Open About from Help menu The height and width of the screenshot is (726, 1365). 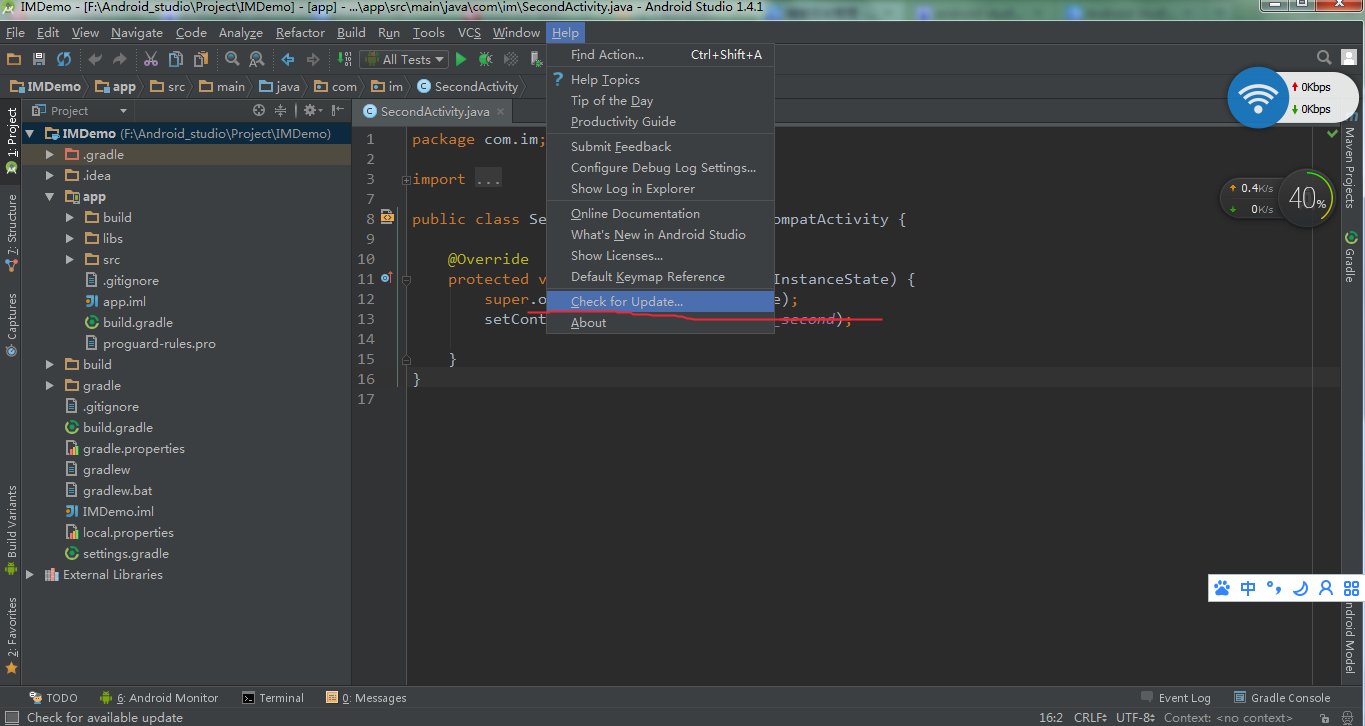coord(660,323)
